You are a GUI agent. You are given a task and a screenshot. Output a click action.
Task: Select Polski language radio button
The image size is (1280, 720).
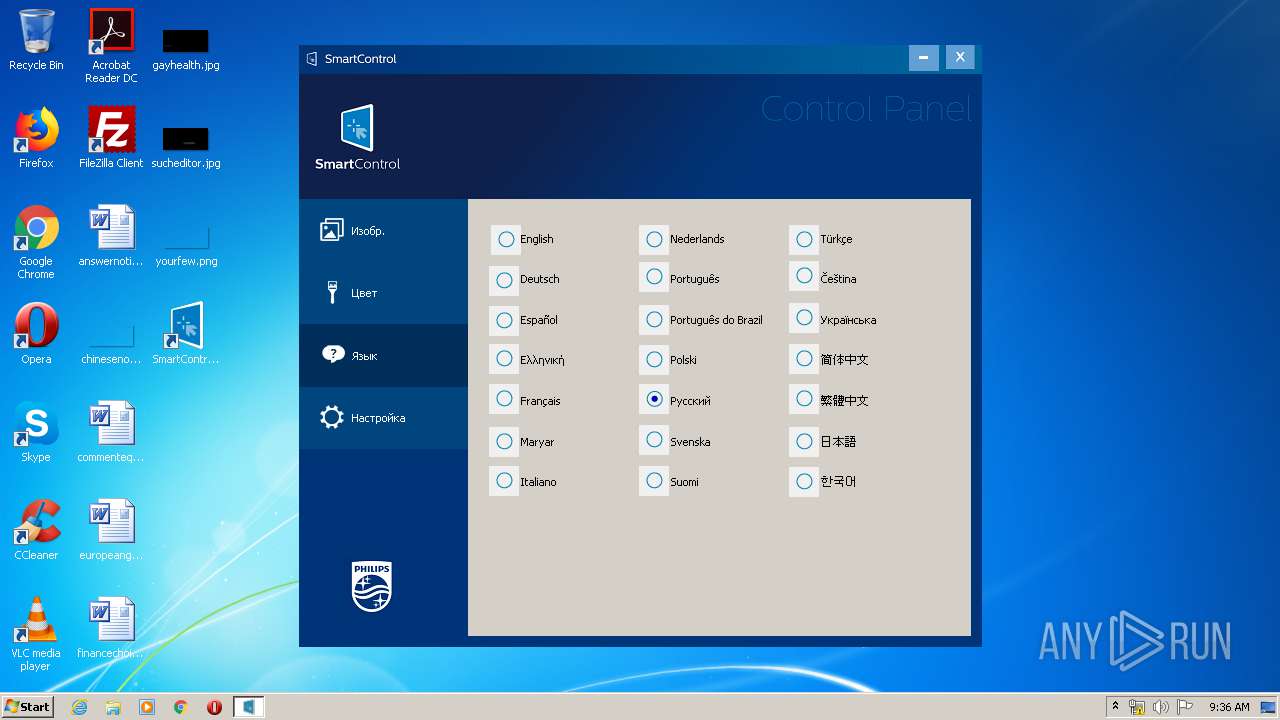click(x=654, y=359)
